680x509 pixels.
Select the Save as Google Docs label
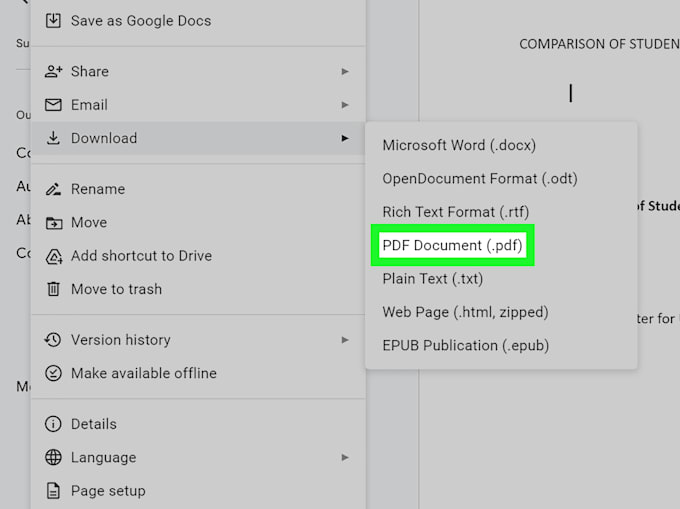(141, 21)
